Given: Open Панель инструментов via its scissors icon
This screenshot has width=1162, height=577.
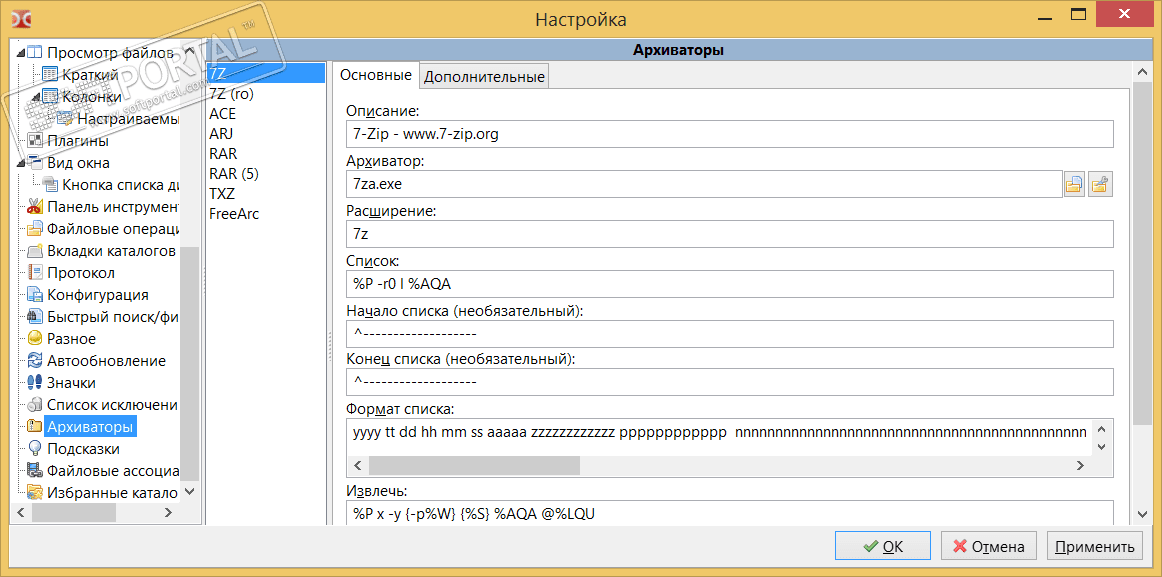Looking at the screenshot, I should tap(35, 206).
